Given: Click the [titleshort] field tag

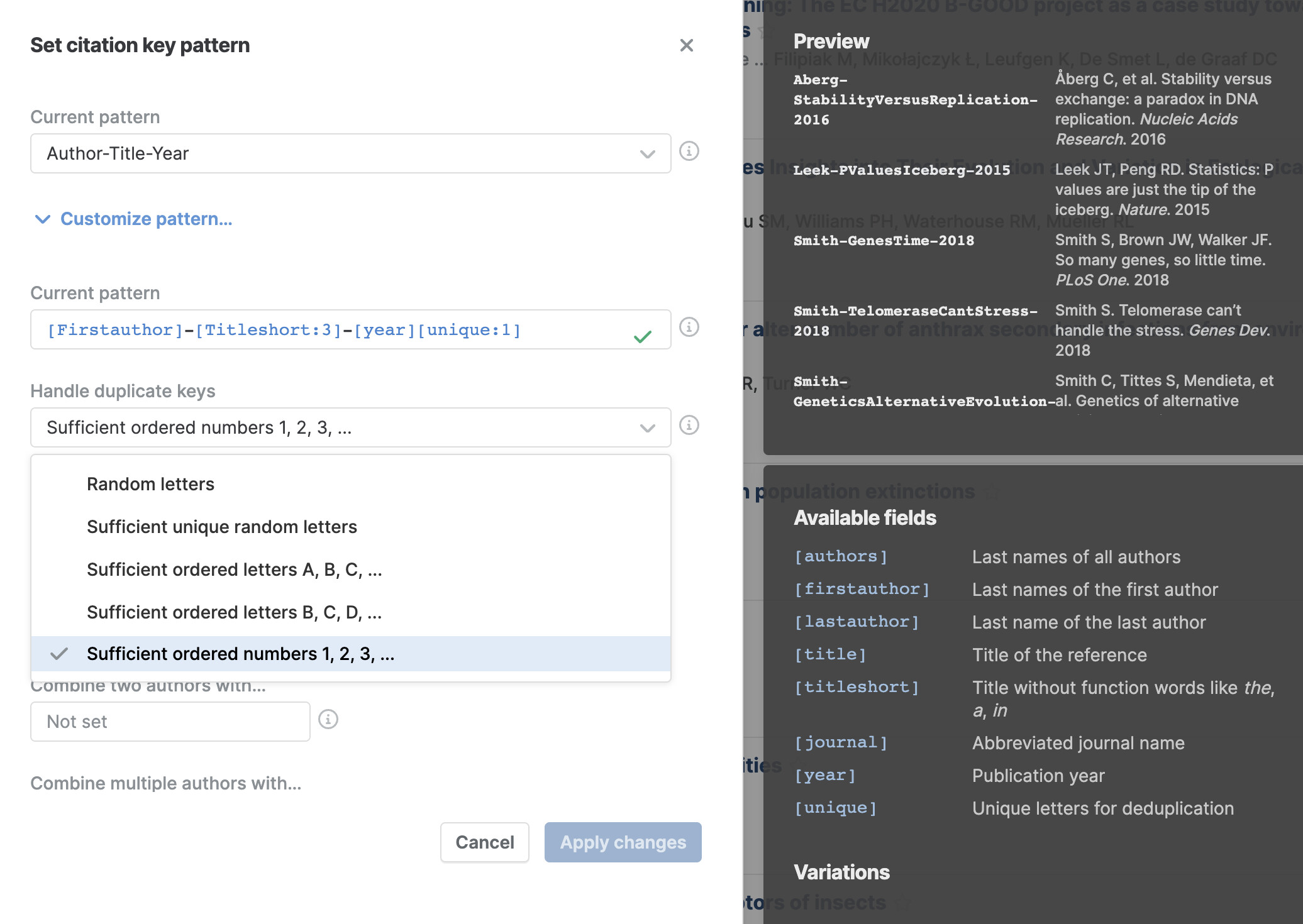Looking at the screenshot, I should coord(857,687).
